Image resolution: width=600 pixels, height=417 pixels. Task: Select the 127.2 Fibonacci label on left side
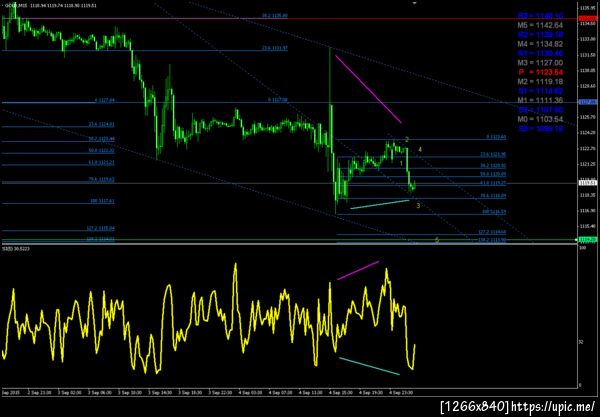click(101, 228)
